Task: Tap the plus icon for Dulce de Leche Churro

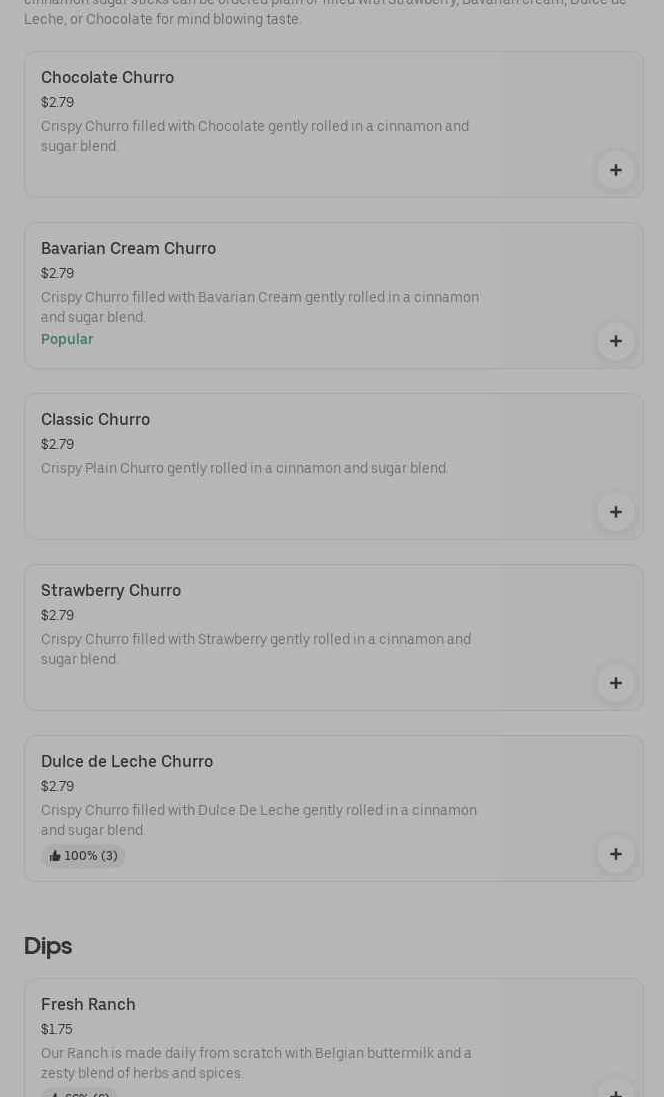Action: click(615, 854)
